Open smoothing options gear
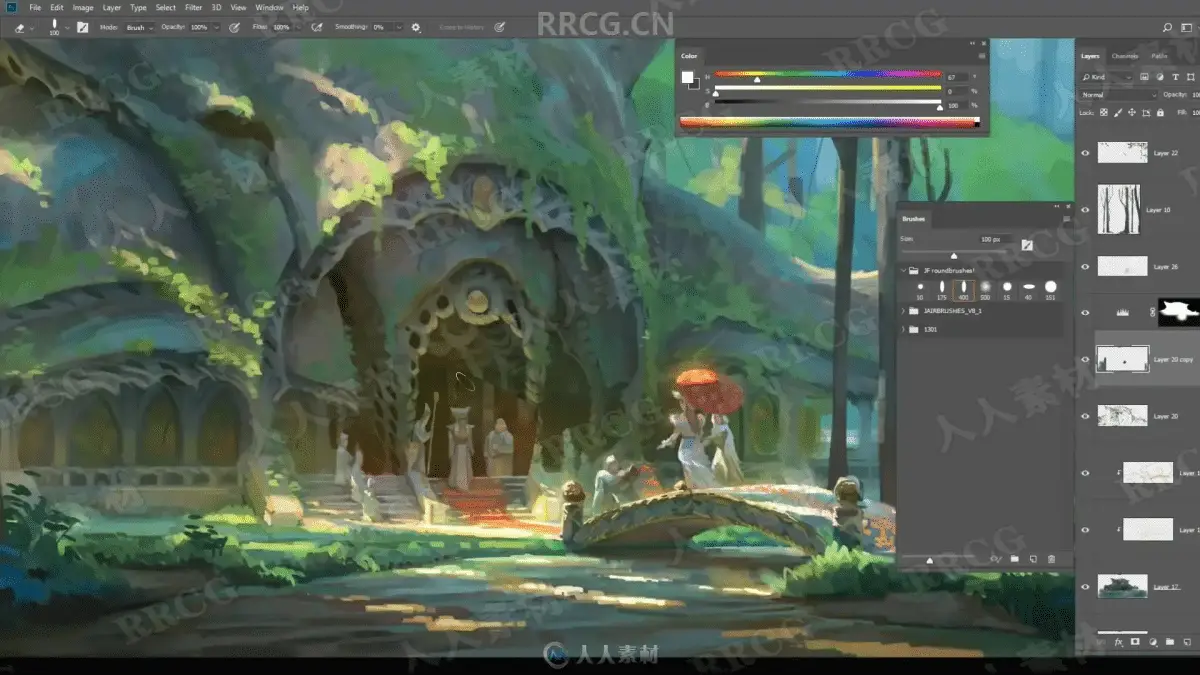 click(x=415, y=27)
